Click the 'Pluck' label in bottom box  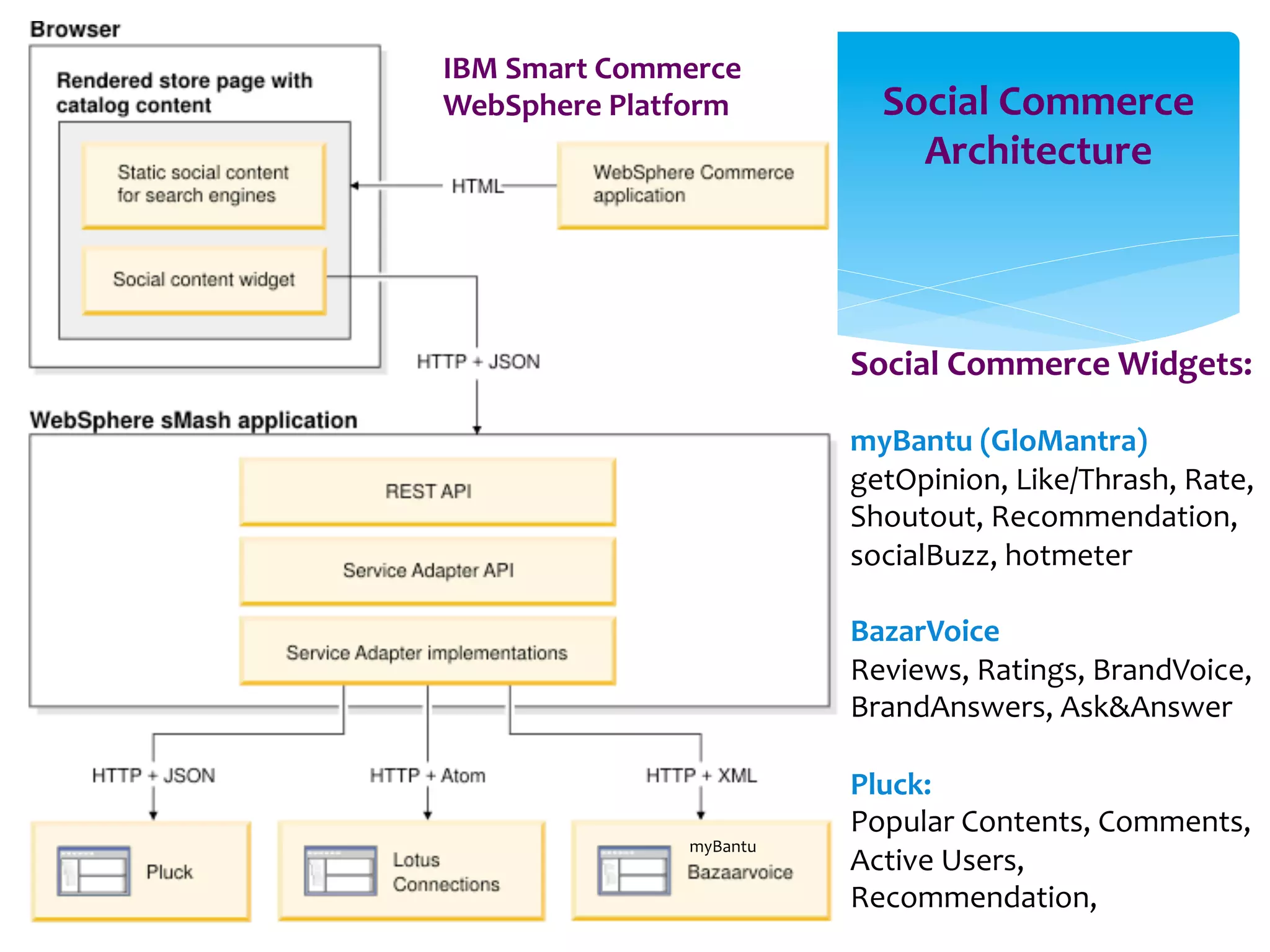click(169, 872)
